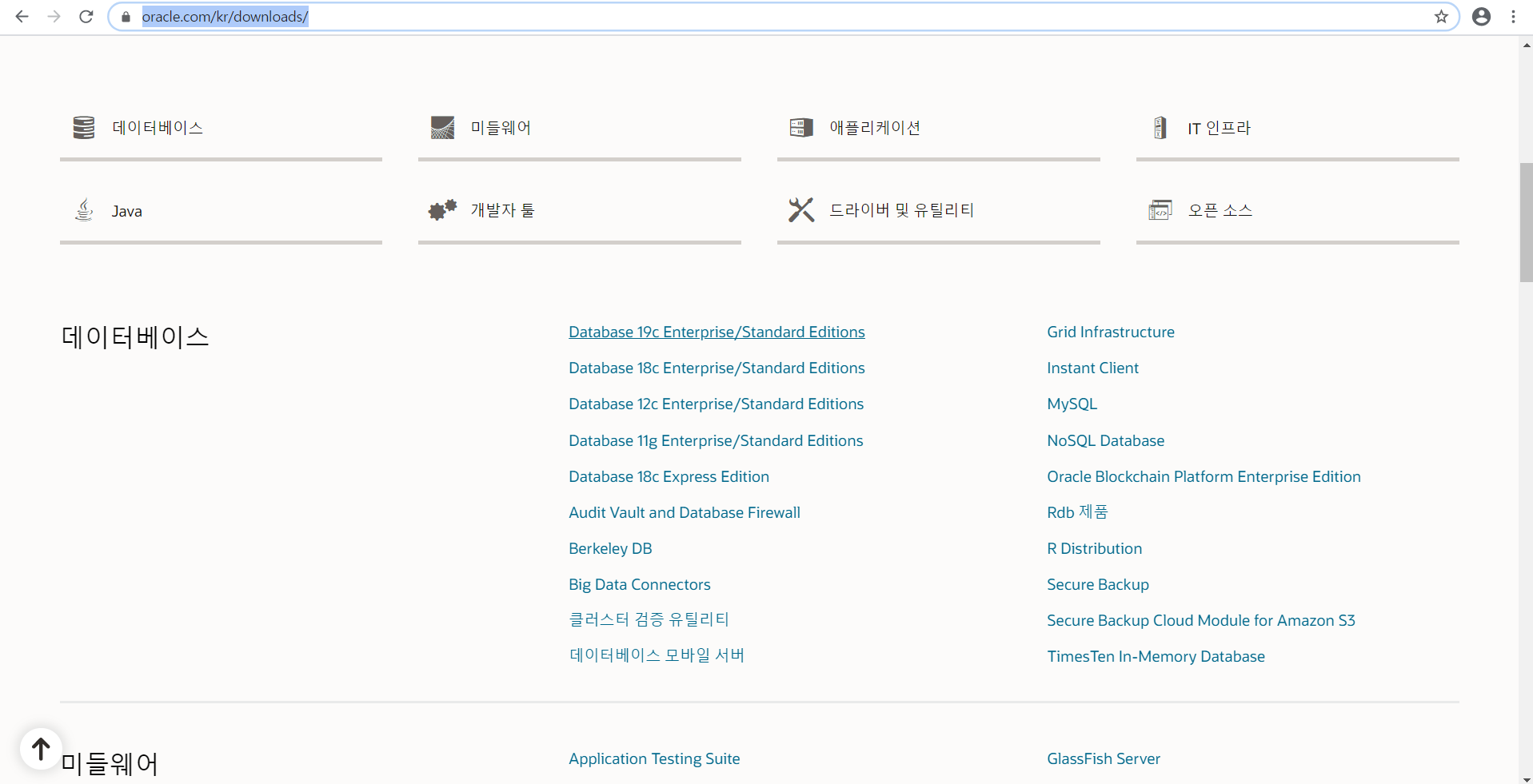Click the wrench tools icon beside 드라이버 및 유틸리티
This screenshot has width=1533, height=784.
pos(801,209)
